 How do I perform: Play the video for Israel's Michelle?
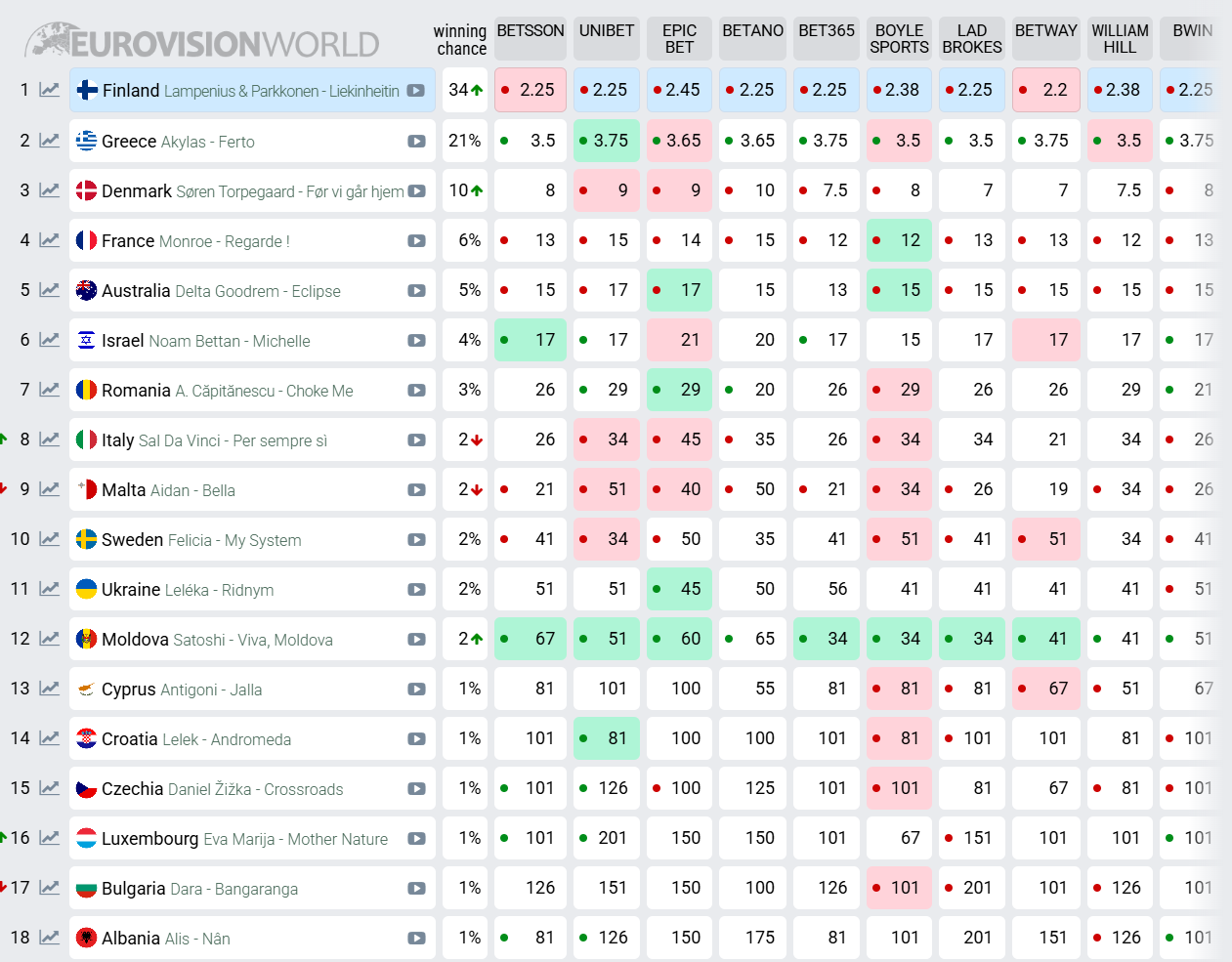tap(416, 341)
